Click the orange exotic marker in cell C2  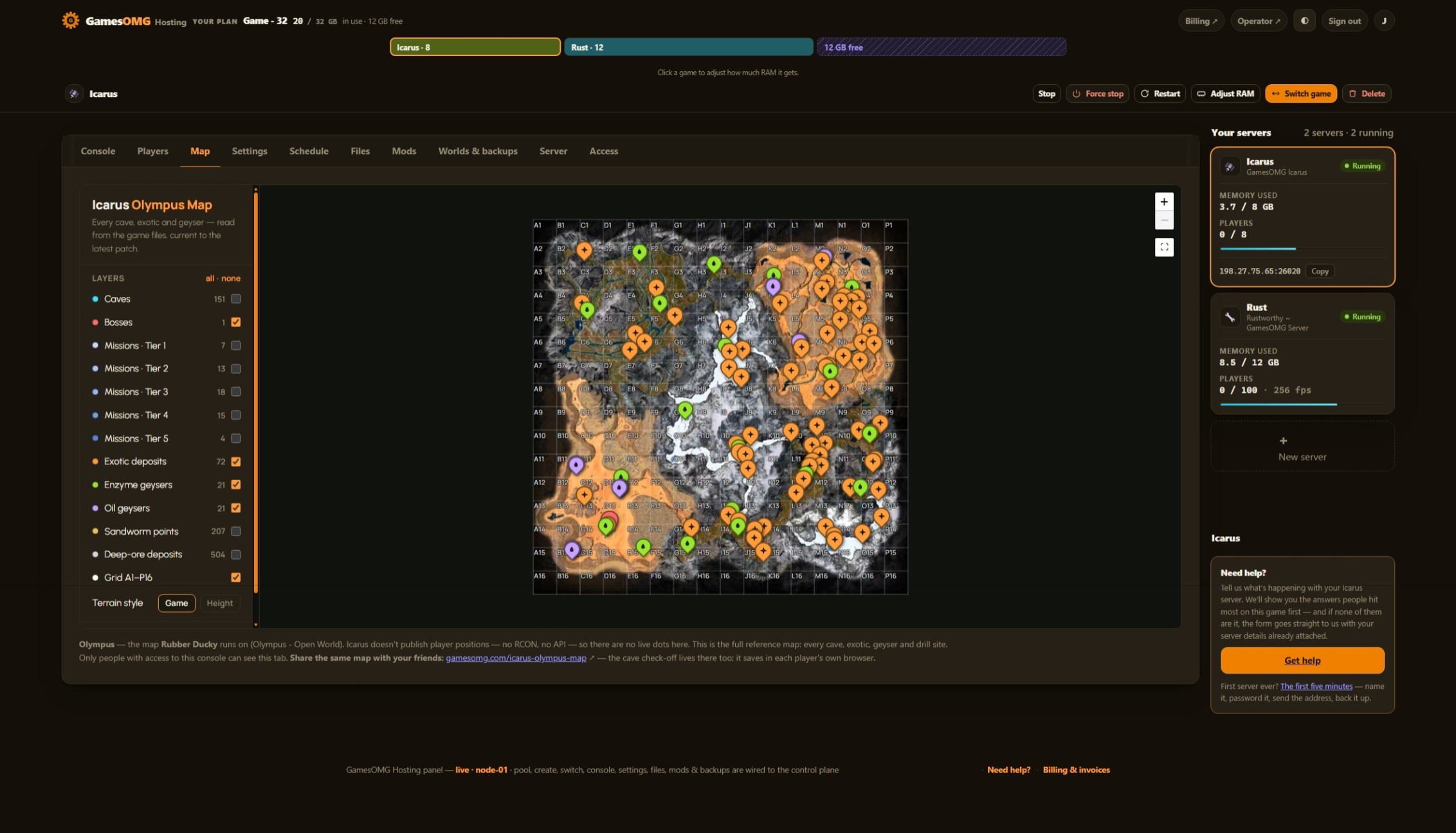[x=584, y=249]
